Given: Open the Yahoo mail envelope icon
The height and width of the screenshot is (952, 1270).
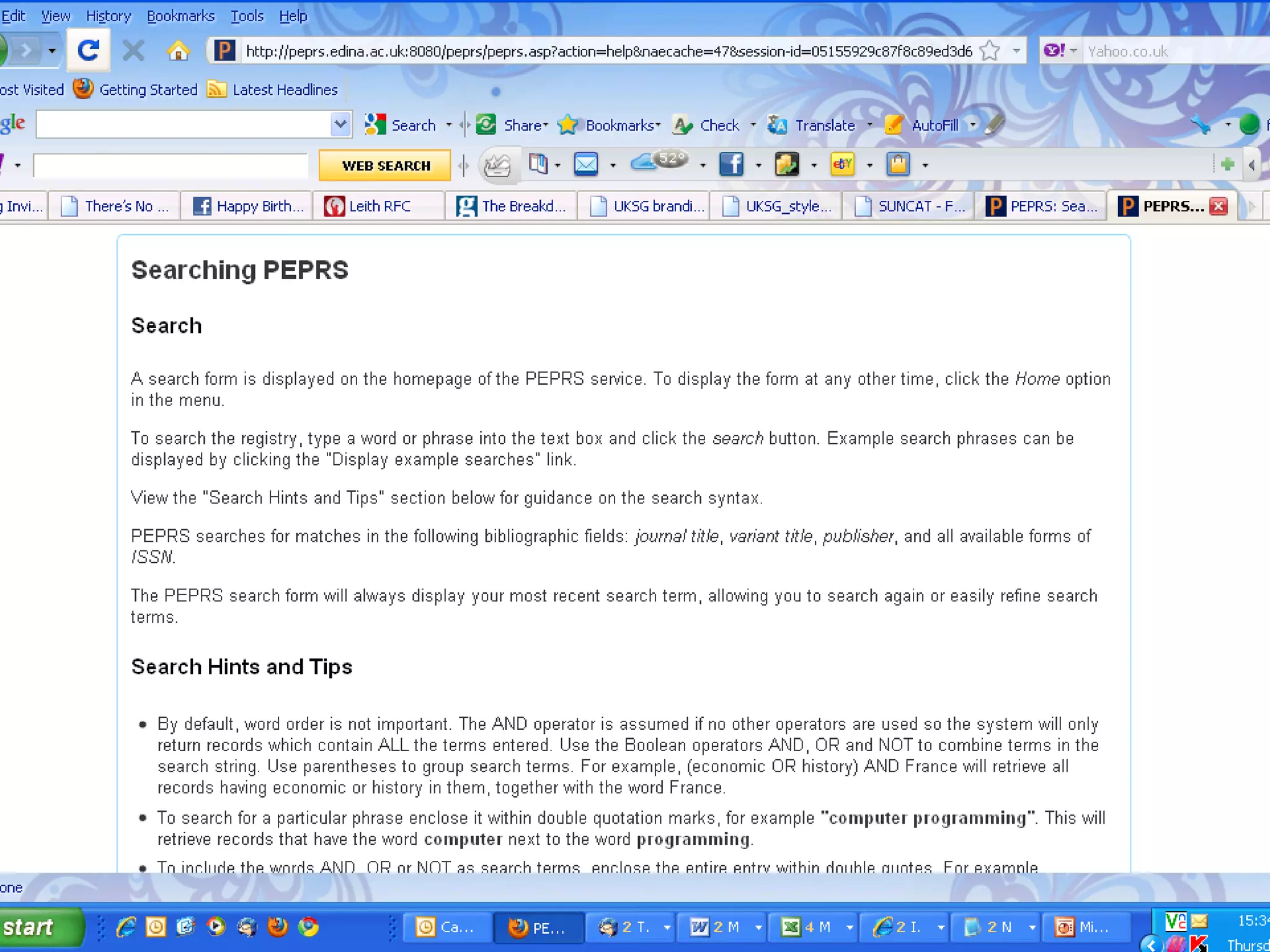Looking at the screenshot, I should pos(585,164).
